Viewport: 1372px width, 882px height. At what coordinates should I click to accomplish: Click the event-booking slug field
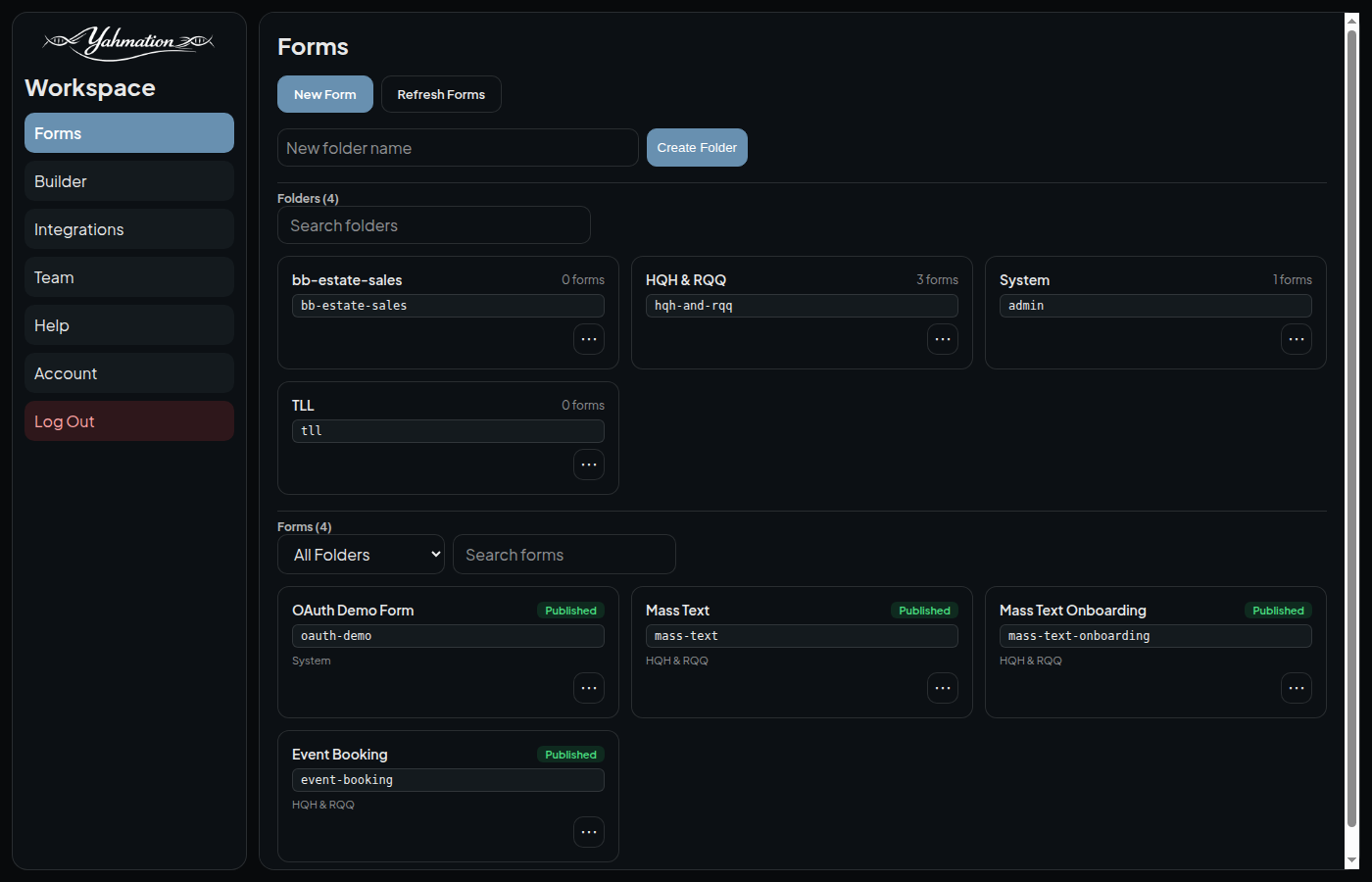[448, 780]
